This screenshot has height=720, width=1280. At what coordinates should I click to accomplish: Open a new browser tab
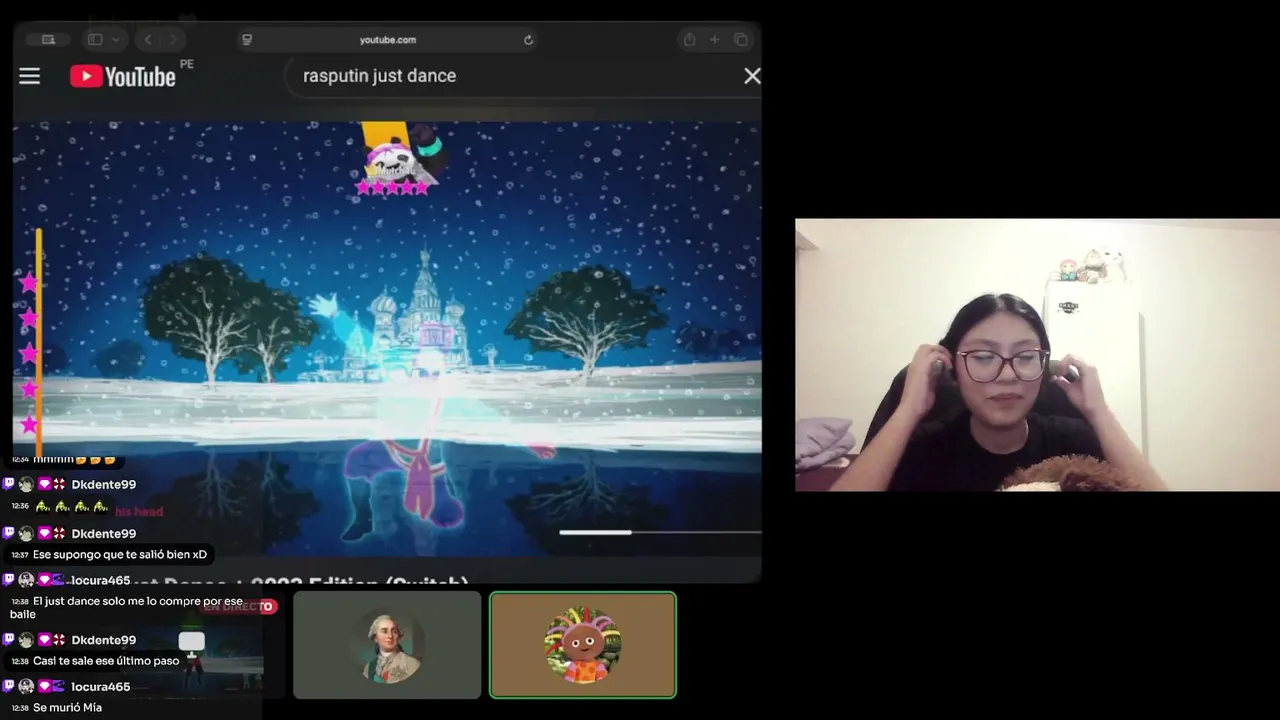(x=714, y=40)
